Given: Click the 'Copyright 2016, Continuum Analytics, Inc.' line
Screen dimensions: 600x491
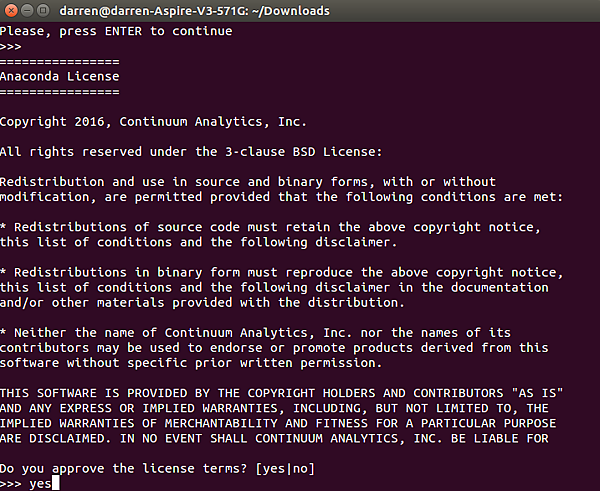Looking at the screenshot, I should tap(153, 122).
